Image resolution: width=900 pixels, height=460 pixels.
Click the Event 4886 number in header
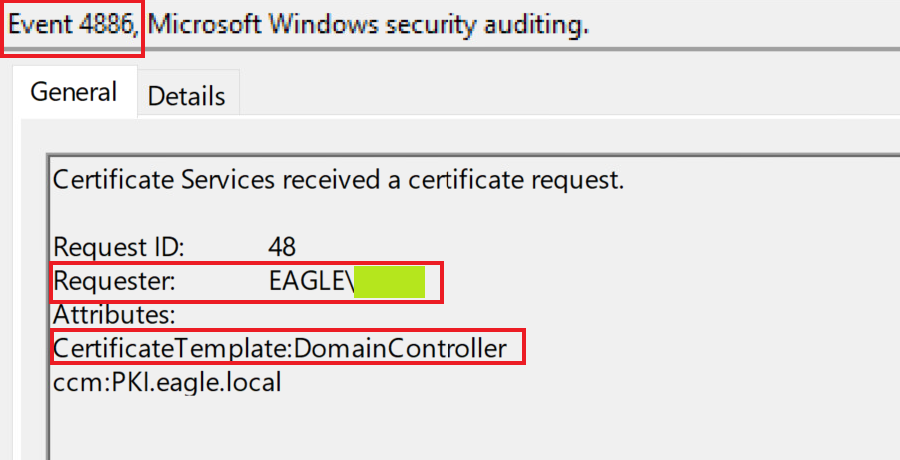[x=106, y=25]
